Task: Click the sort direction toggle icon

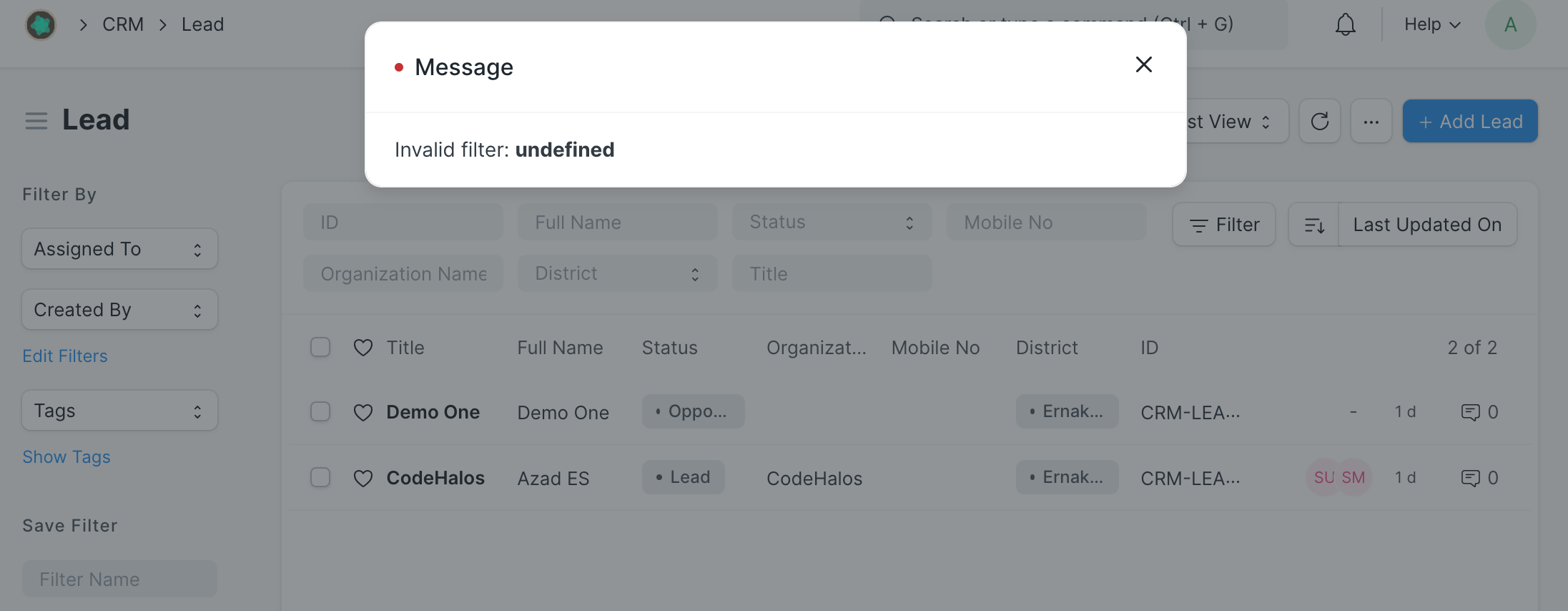Action: point(1314,225)
